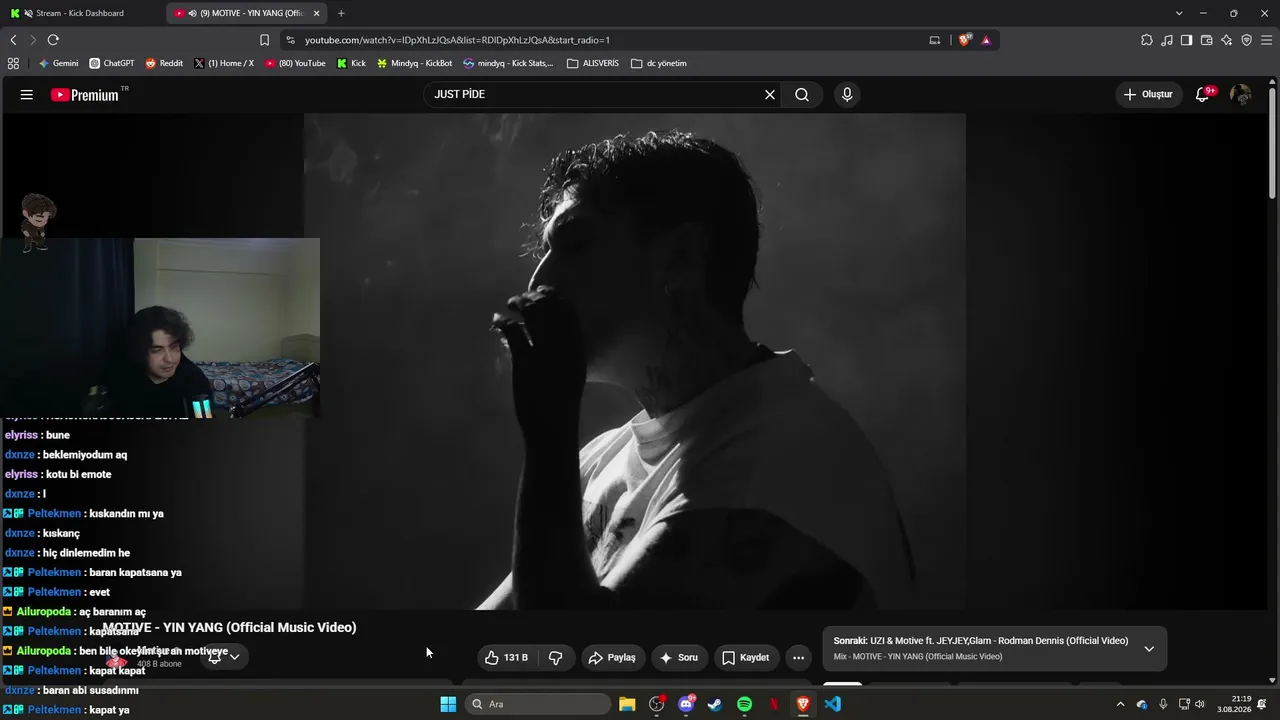Screen dimensions: 1280x720
Task: Dislike the YIN YANG video
Action: (x=556, y=658)
